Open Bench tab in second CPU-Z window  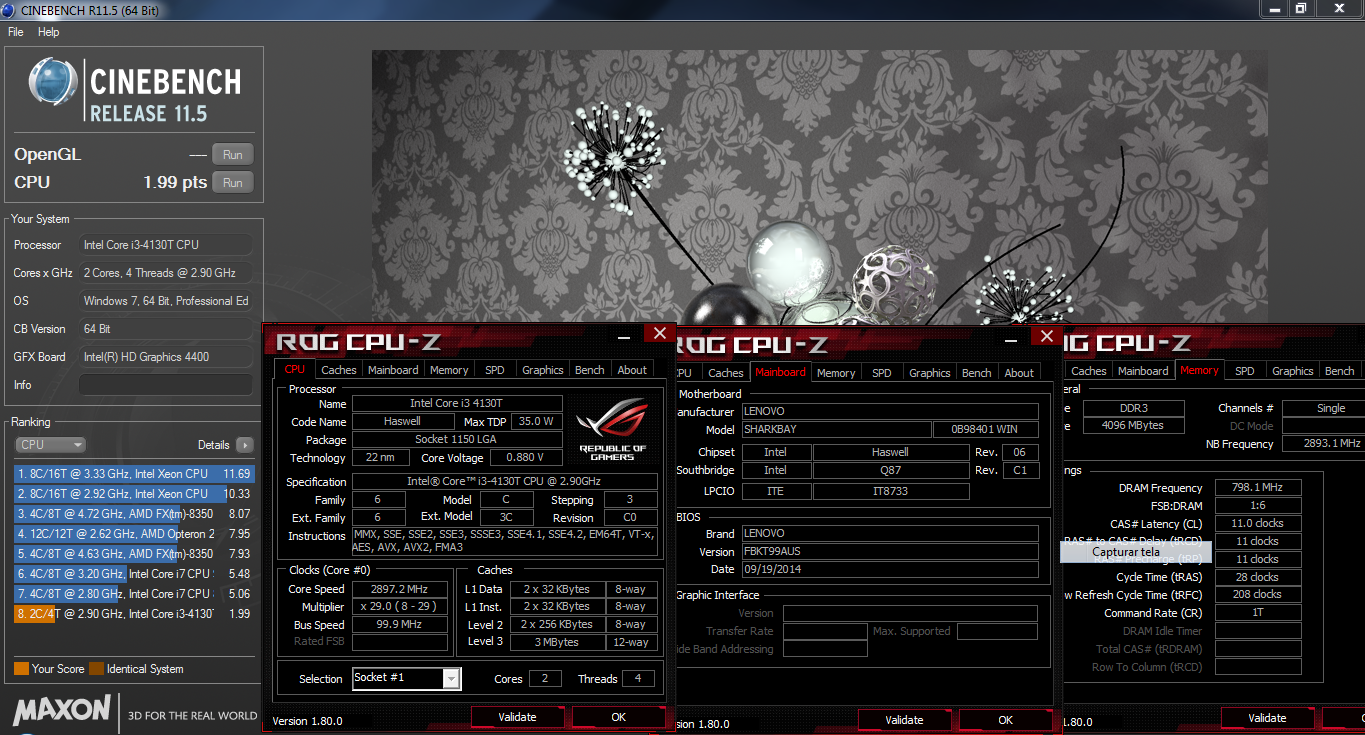(x=977, y=372)
